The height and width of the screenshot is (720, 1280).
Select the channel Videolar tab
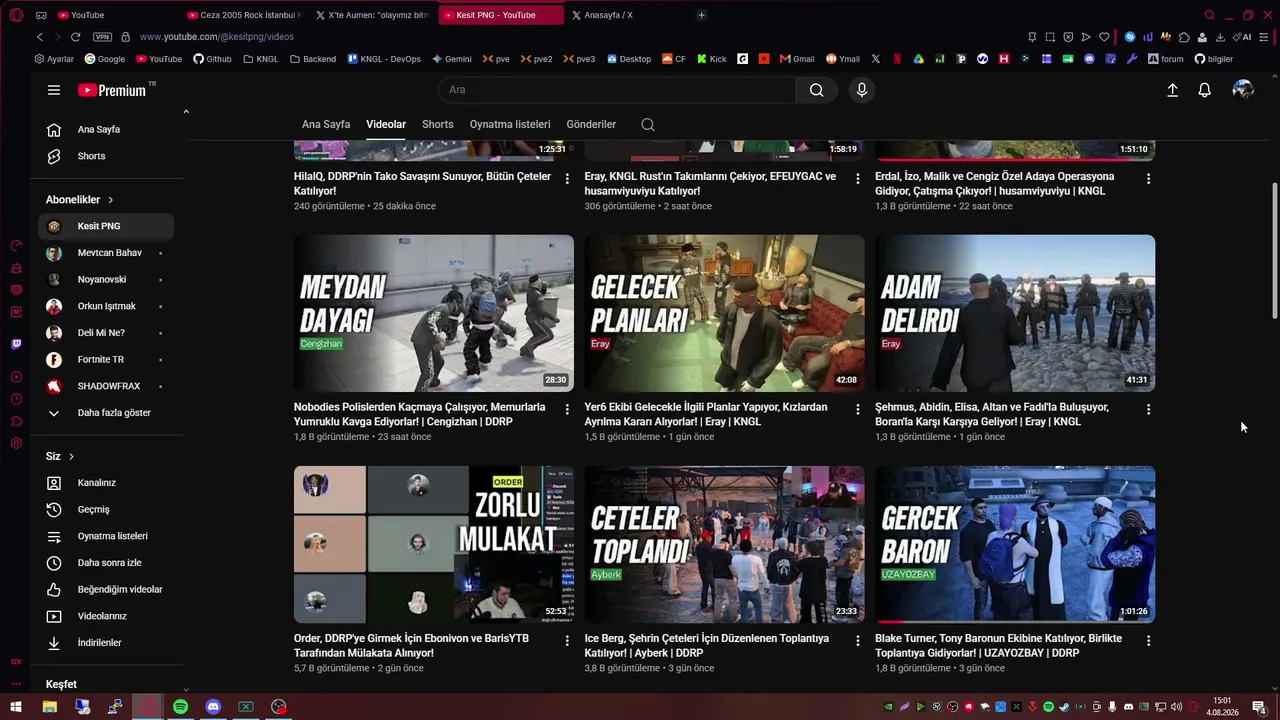click(x=386, y=125)
